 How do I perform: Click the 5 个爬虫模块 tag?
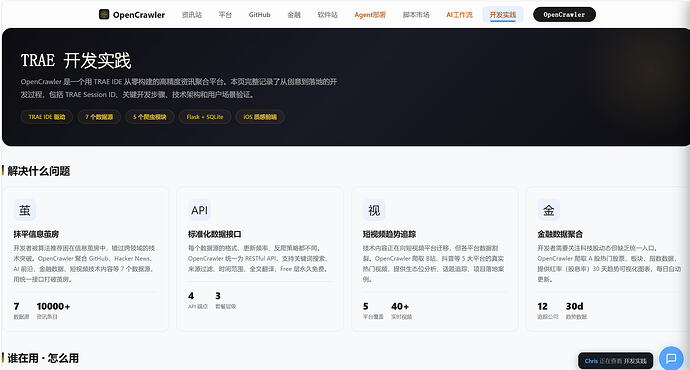(150, 117)
